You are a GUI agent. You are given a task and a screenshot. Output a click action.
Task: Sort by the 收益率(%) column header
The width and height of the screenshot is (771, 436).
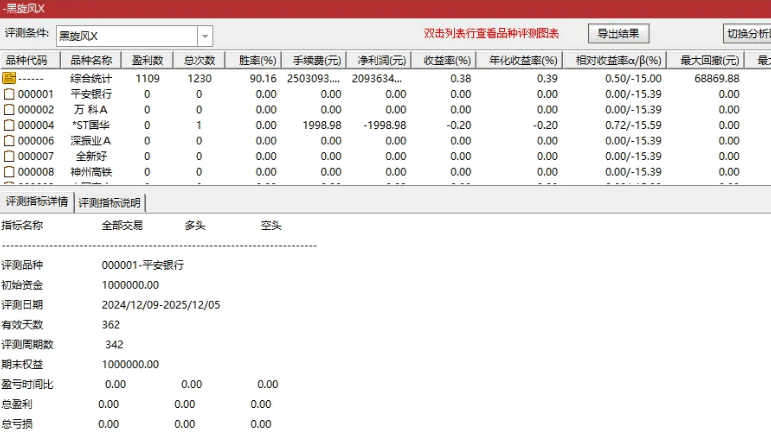coord(444,60)
